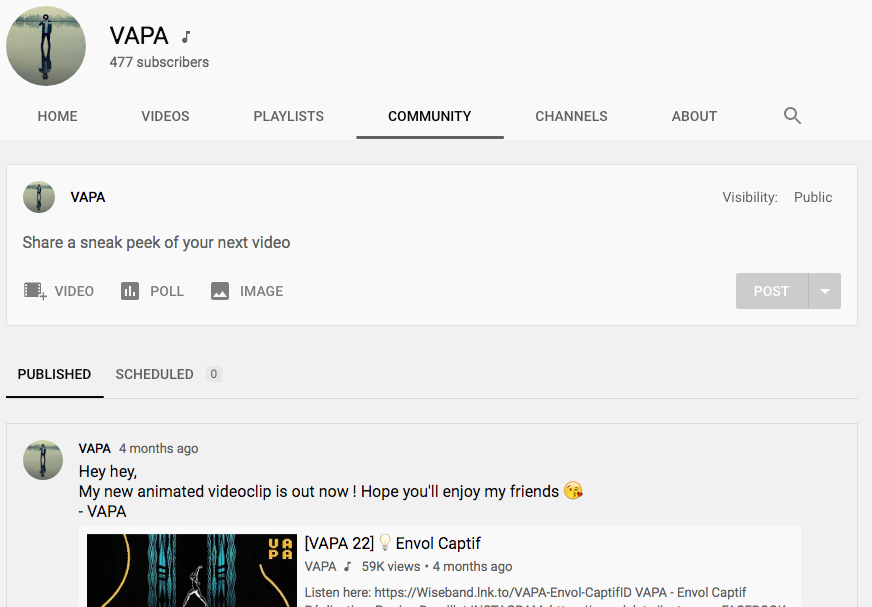Click the poll chart icon
Viewport: 872px width, 607px height.
(130, 291)
